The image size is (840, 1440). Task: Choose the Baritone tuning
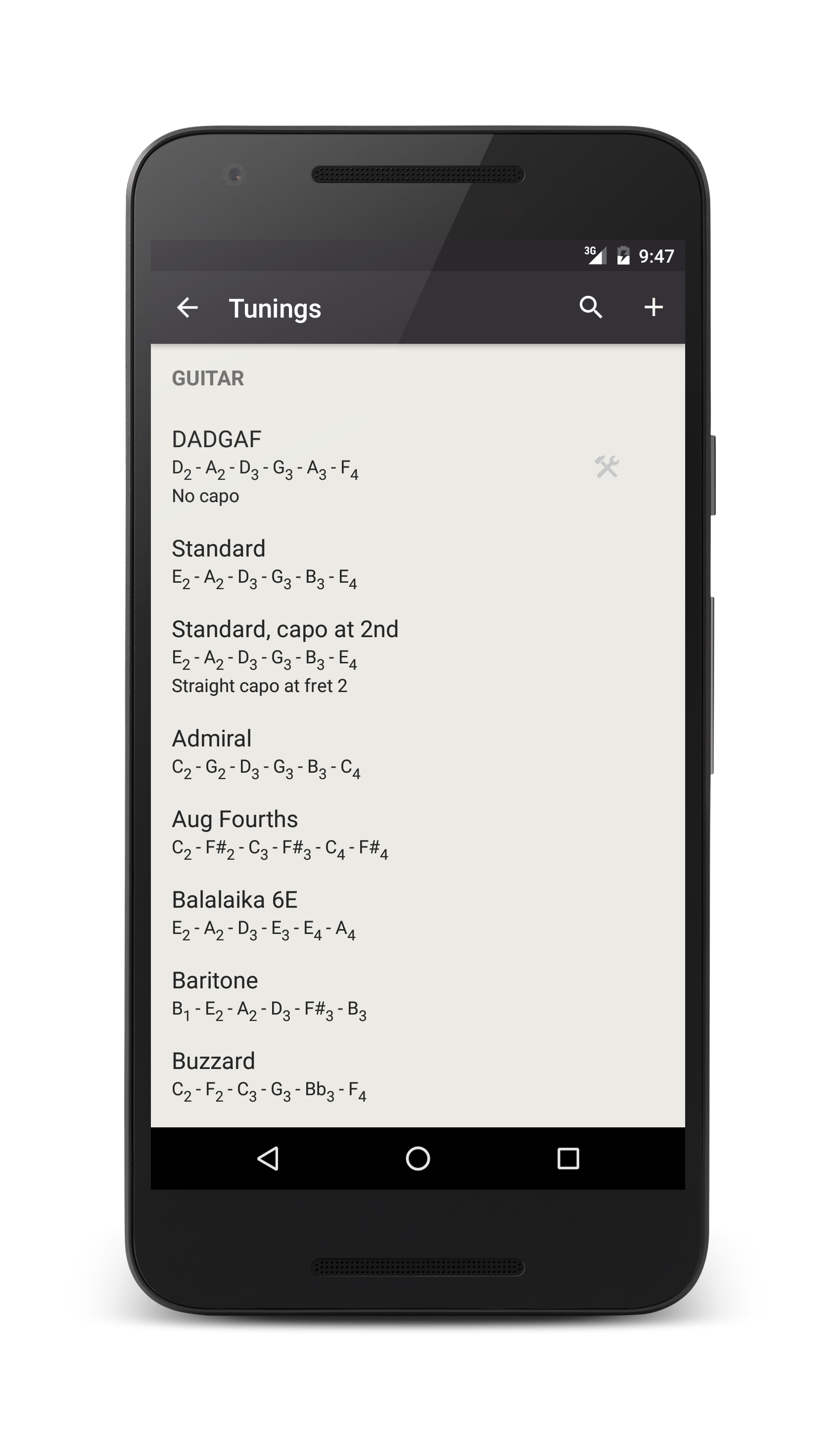418,994
